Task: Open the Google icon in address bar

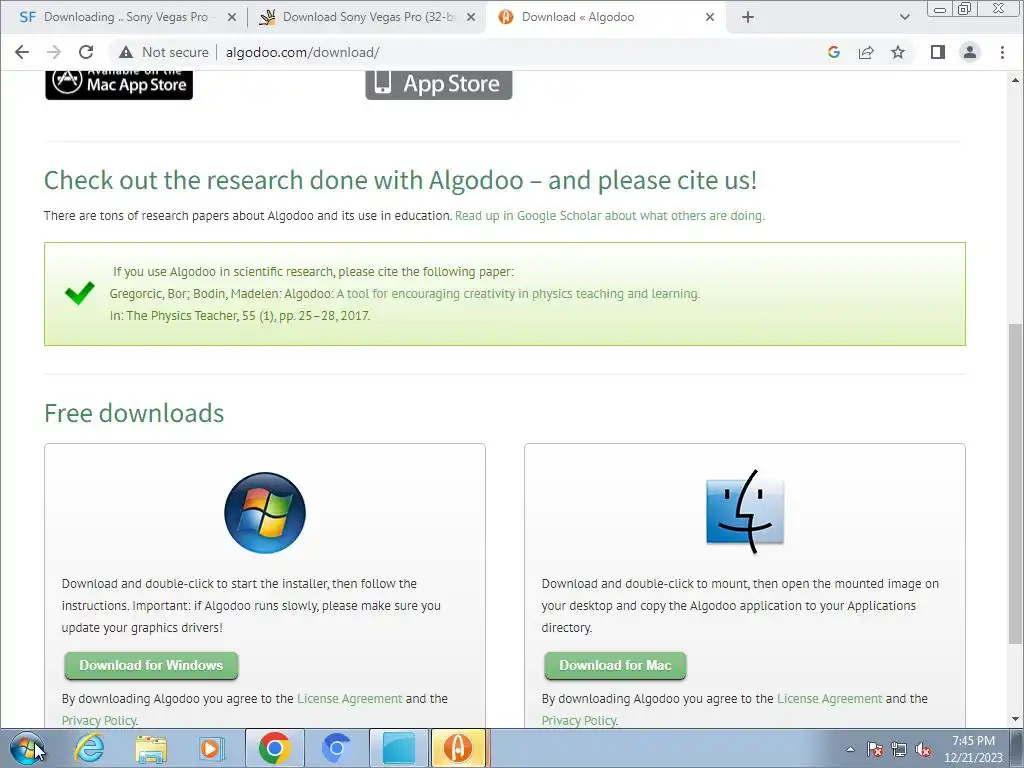Action: coord(834,52)
